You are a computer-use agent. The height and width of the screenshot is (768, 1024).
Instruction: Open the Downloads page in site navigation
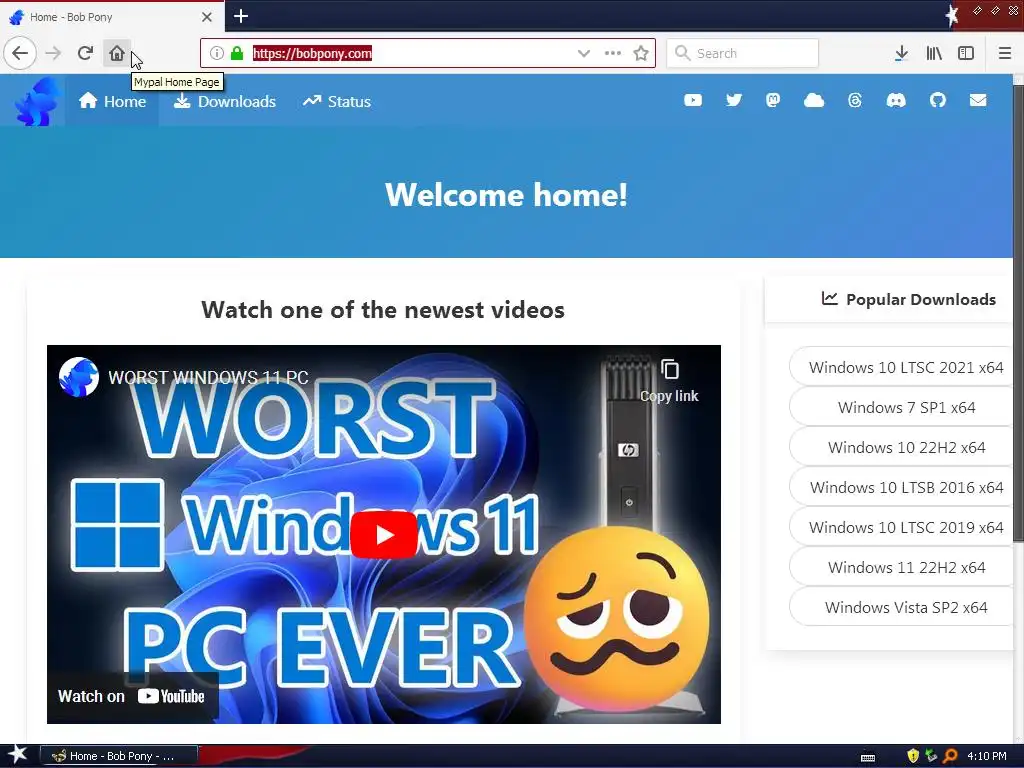tap(225, 101)
